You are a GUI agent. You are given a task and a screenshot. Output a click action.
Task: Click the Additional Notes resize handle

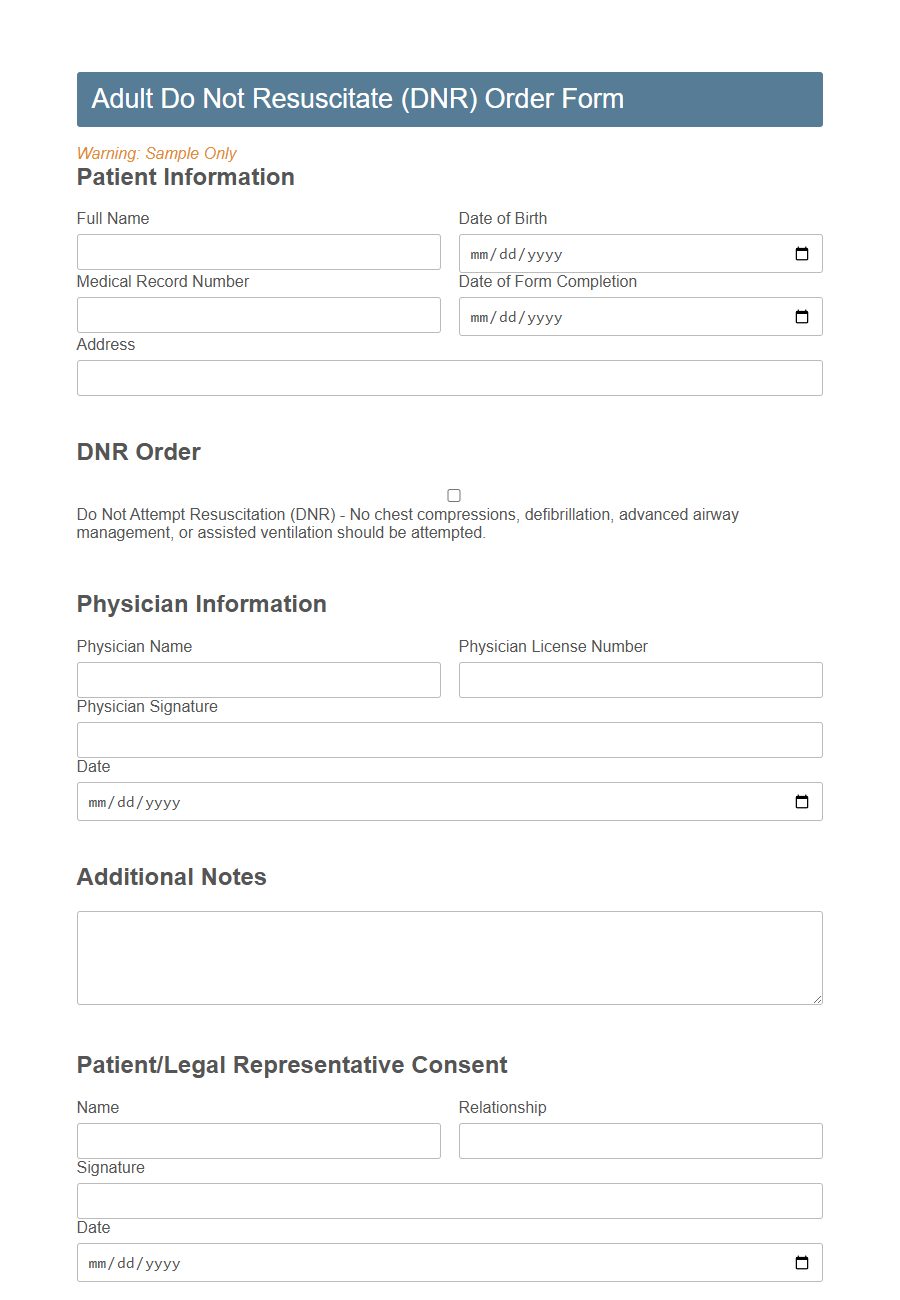point(818,1000)
